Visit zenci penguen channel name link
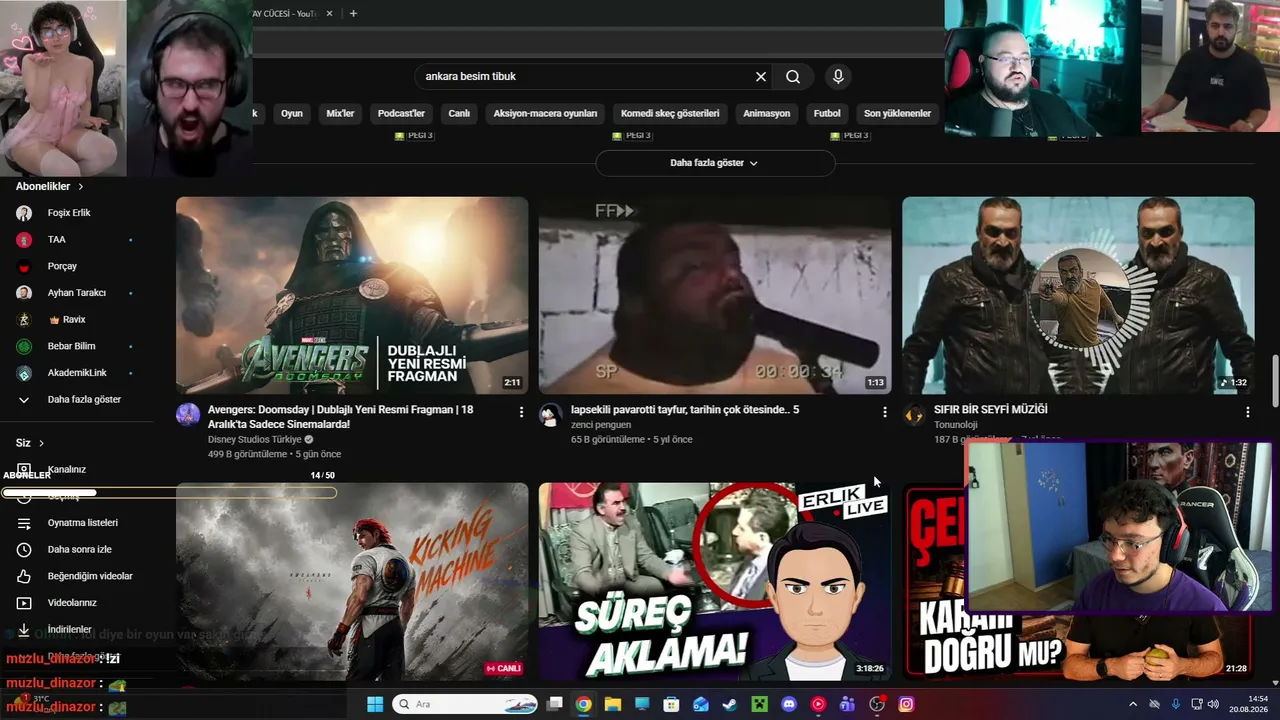 (601, 425)
